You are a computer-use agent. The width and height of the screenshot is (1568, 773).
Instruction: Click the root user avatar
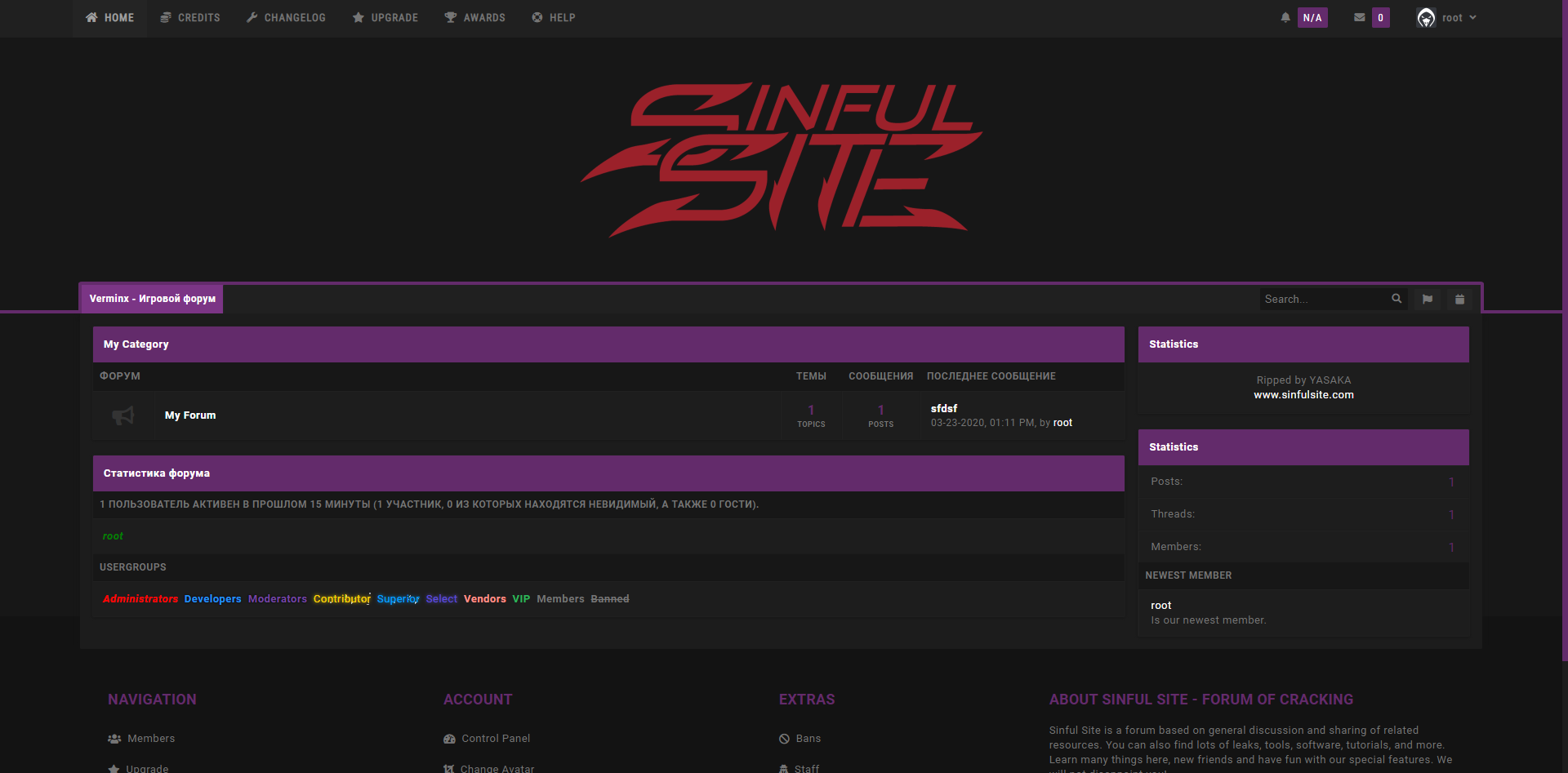pos(1426,18)
